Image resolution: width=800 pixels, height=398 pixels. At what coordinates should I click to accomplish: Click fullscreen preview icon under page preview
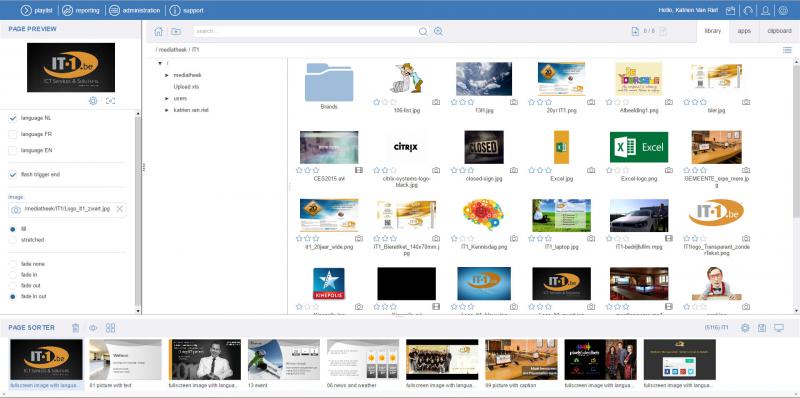pos(110,101)
